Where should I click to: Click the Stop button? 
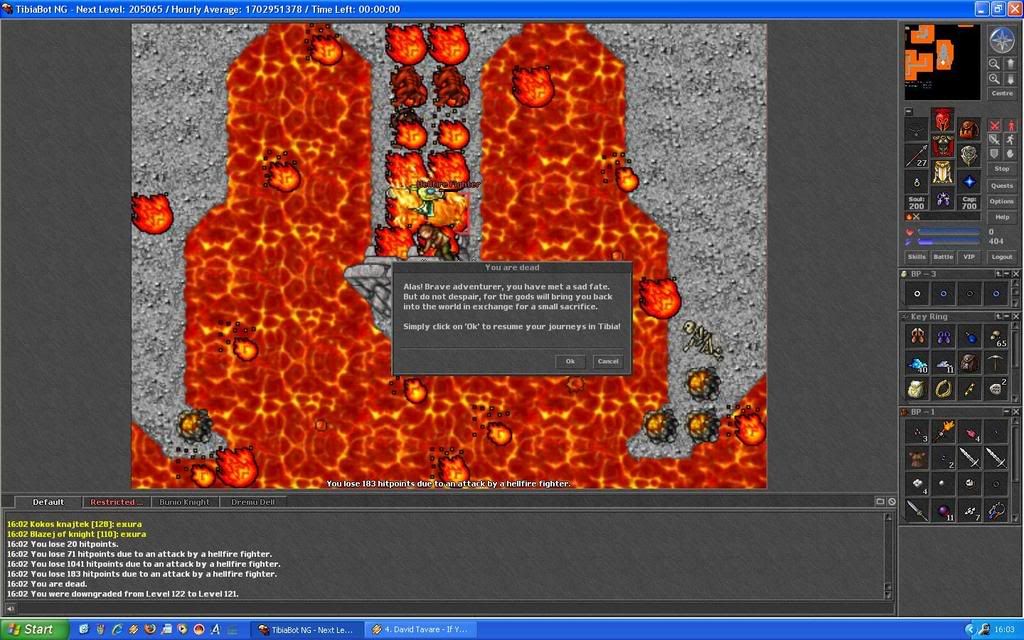[x=1002, y=169]
